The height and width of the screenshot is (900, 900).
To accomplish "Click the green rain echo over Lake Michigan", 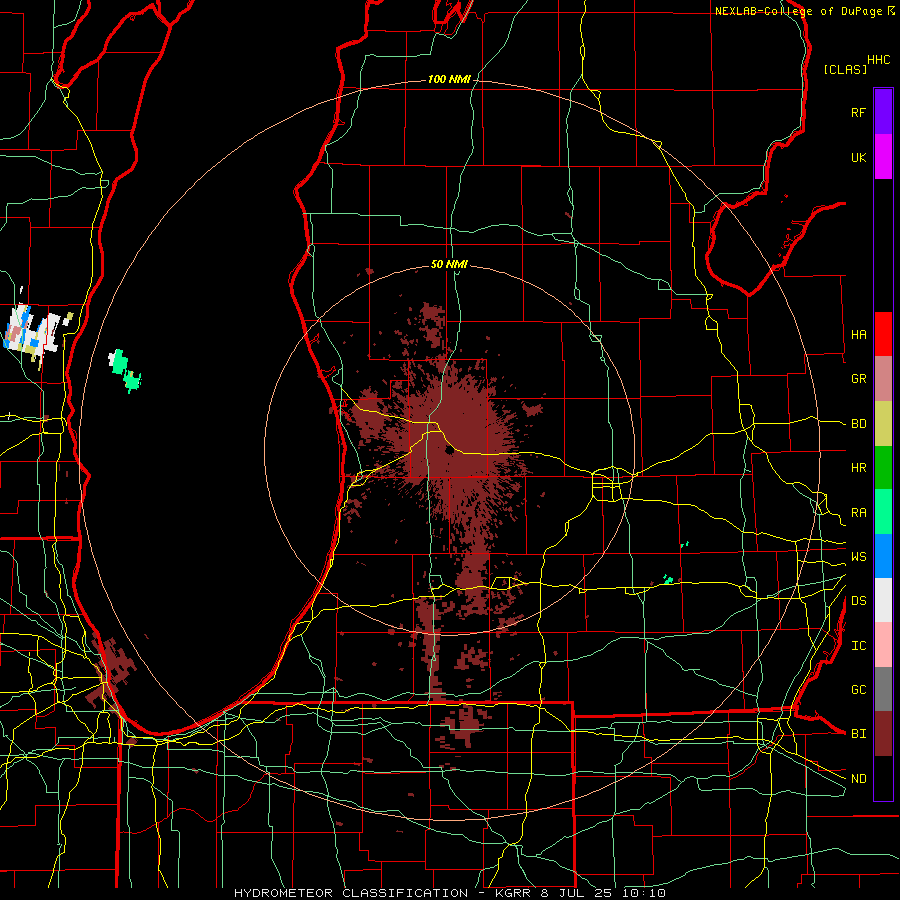I will click(x=125, y=370).
